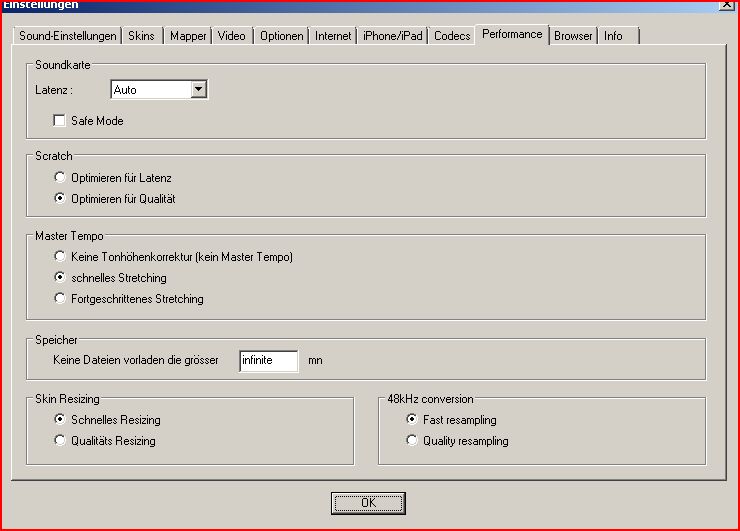740x531 pixels.
Task: Select the Video tab
Action: [232, 36]
